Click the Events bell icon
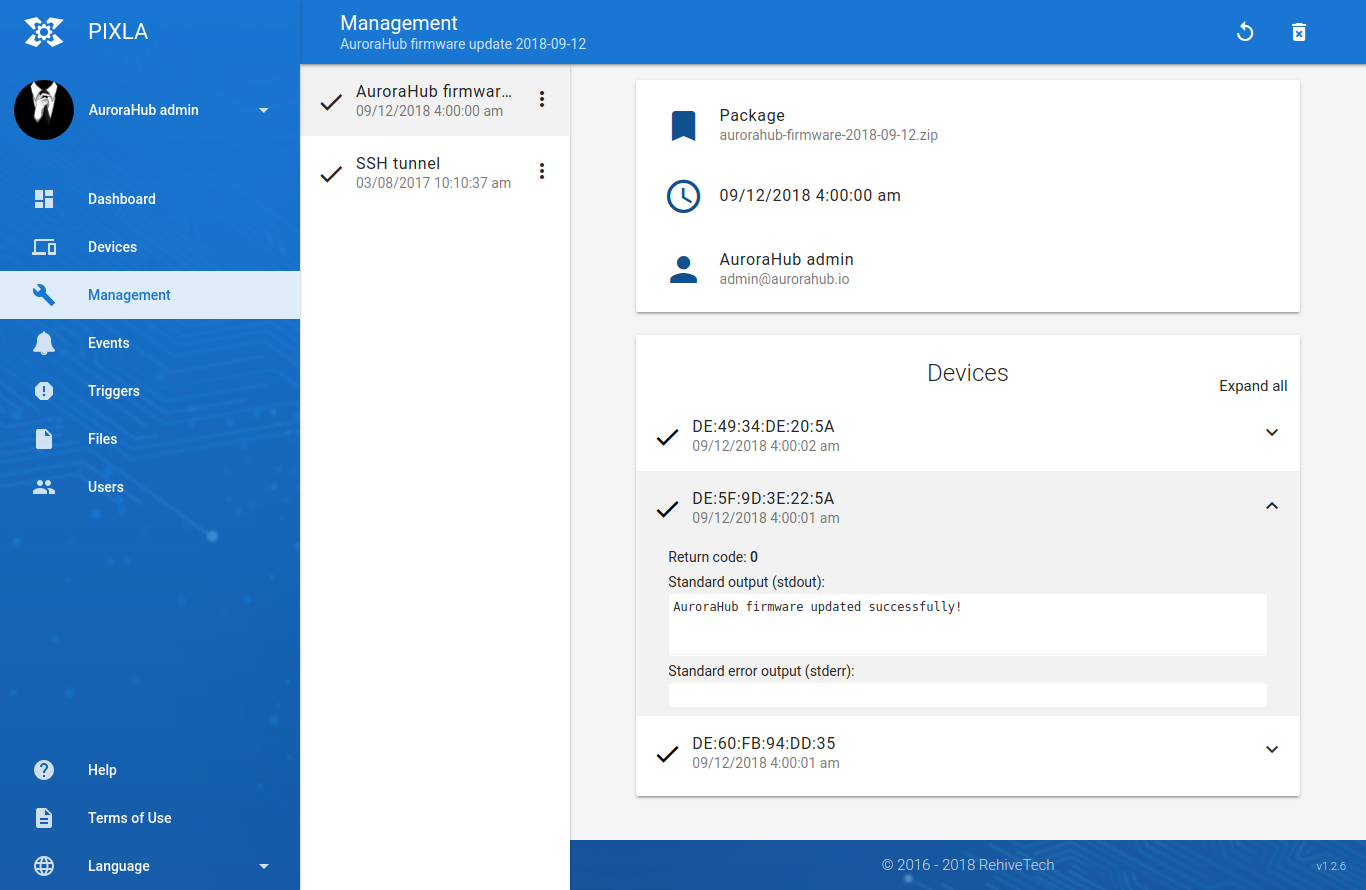This screenshot has width=1366, height=890. tap(44, 343)
